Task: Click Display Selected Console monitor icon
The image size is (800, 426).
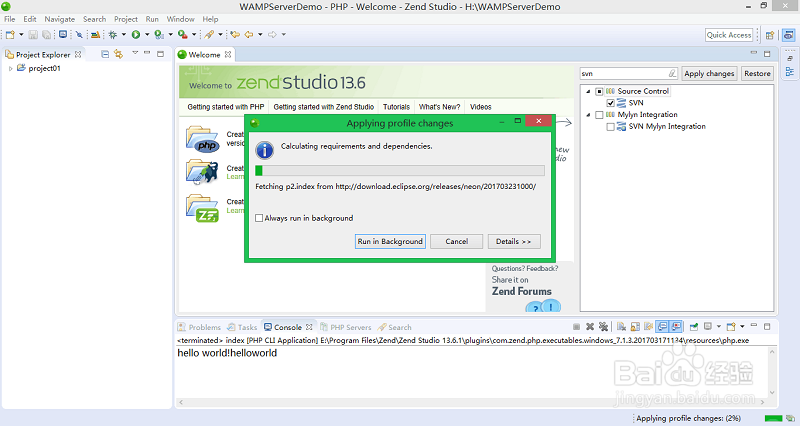Action: [708, 327]
